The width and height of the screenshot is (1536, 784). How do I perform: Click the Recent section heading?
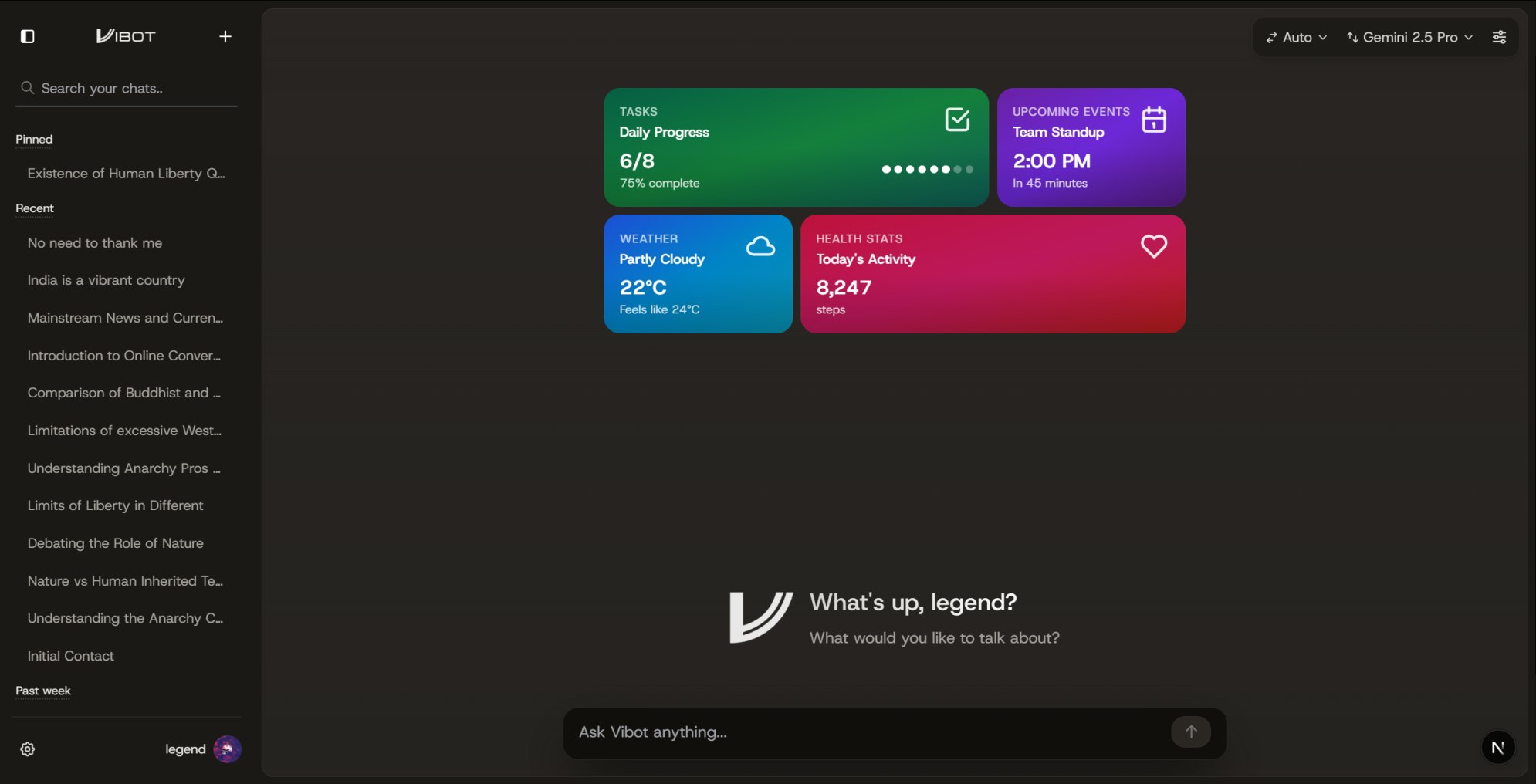35,208
